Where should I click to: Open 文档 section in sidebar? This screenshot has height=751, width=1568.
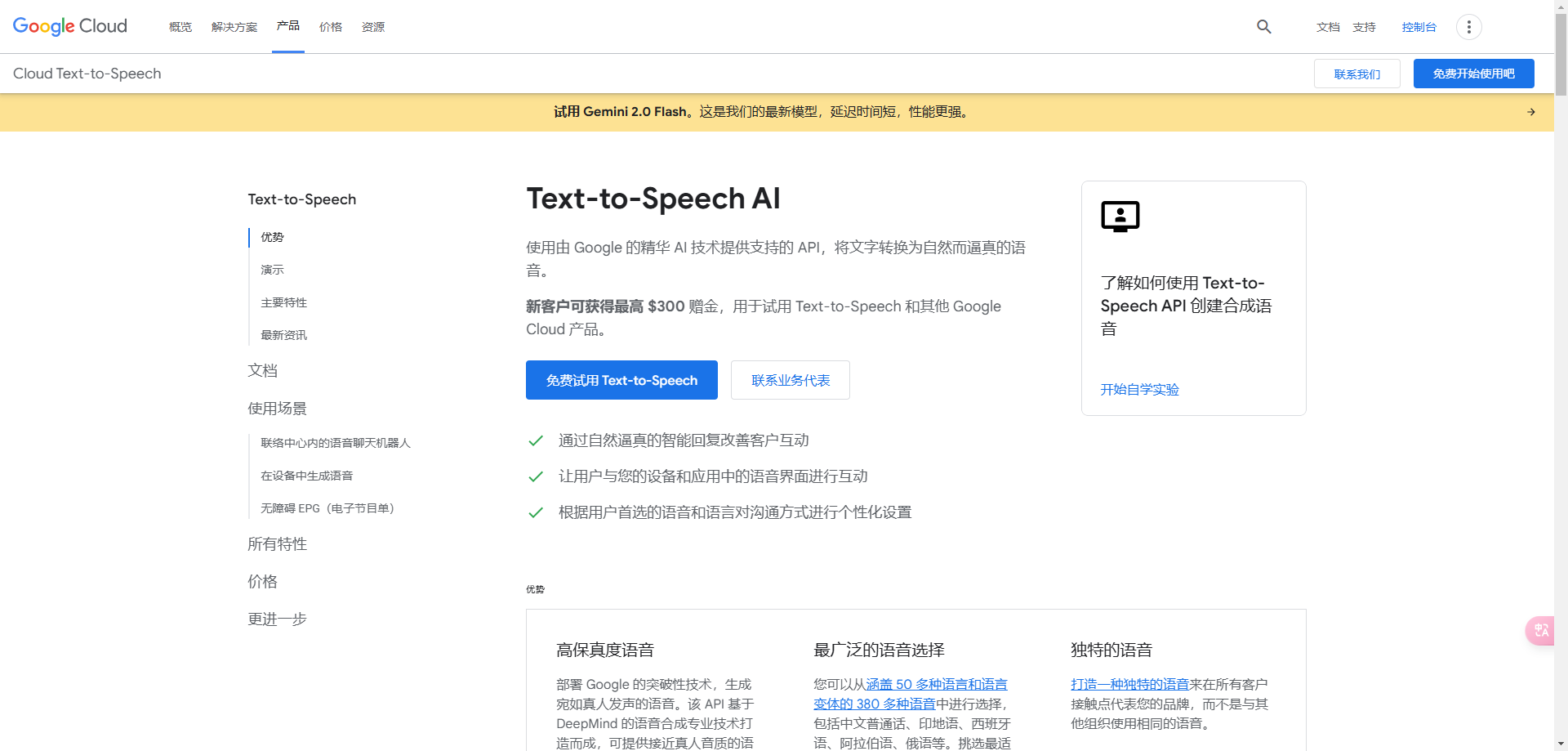263,370
